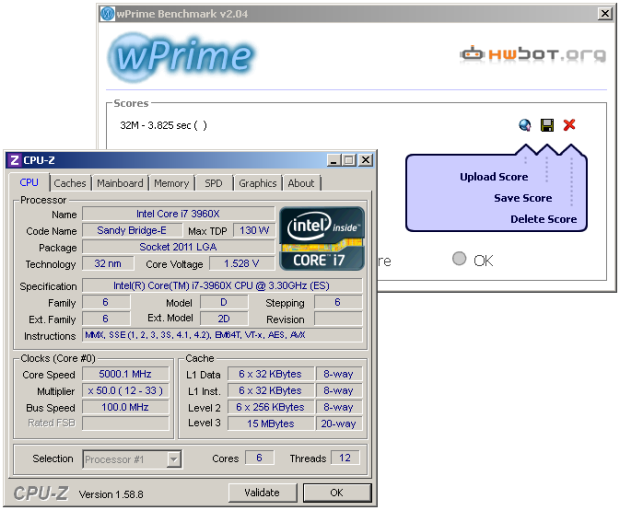
Task: Click the Technology value 32 nm
Action: point(108,264)
